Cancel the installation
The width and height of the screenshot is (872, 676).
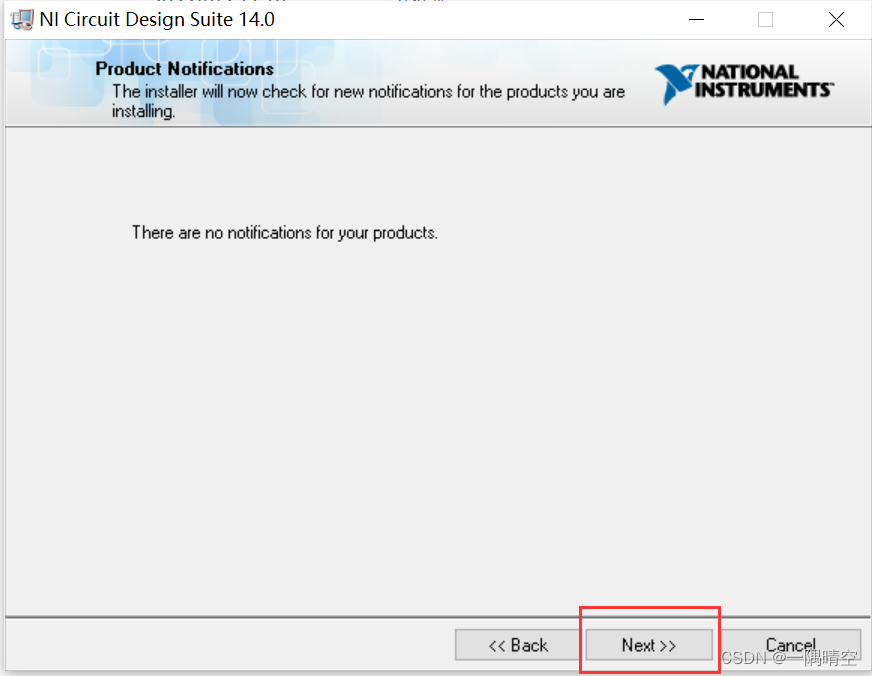click(x=790, y=645)
